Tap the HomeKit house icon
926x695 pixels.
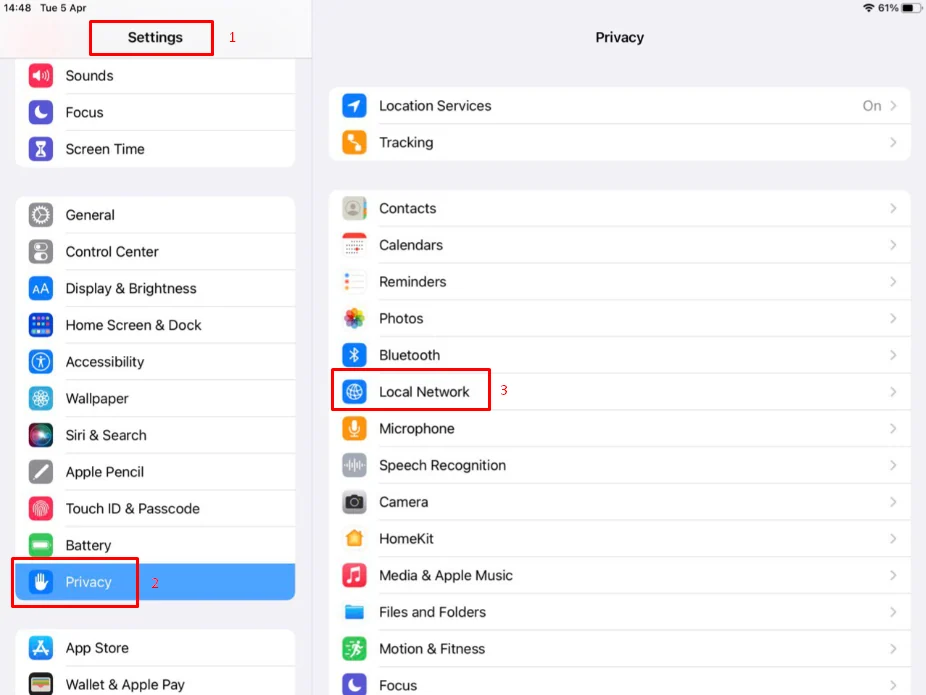[x=354, y=539]
